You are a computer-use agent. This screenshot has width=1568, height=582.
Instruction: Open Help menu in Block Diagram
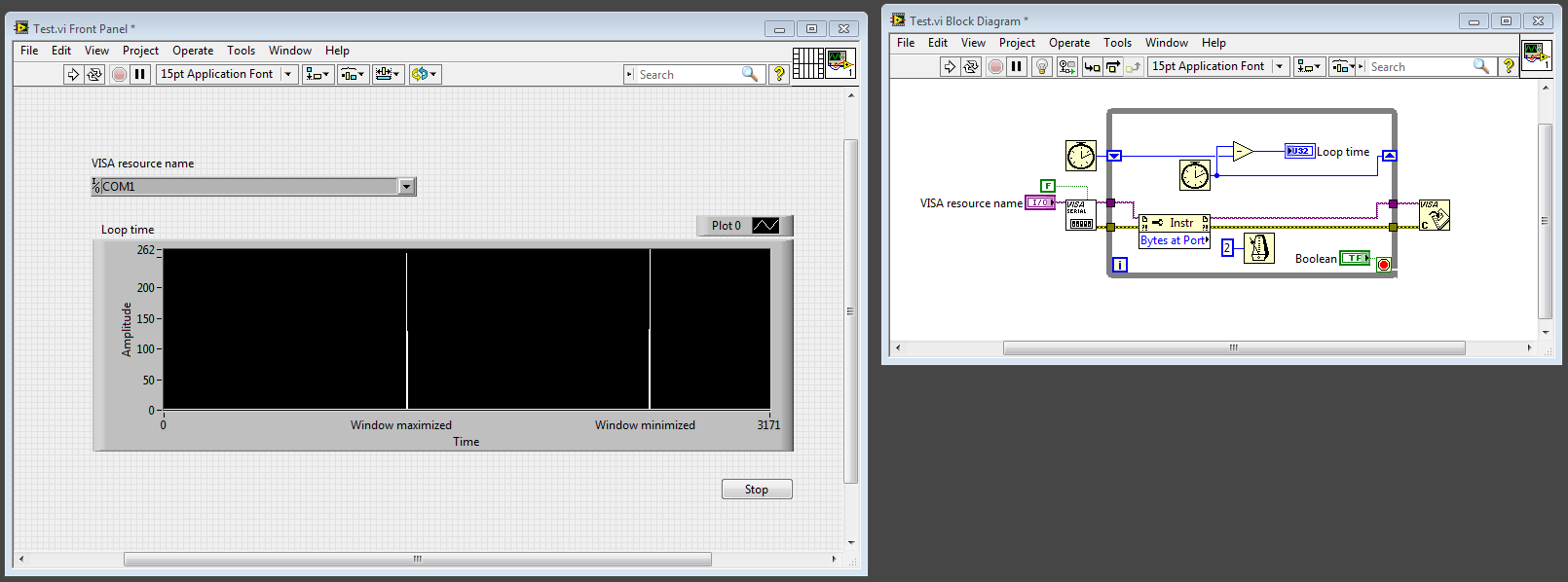(1213, 43)
